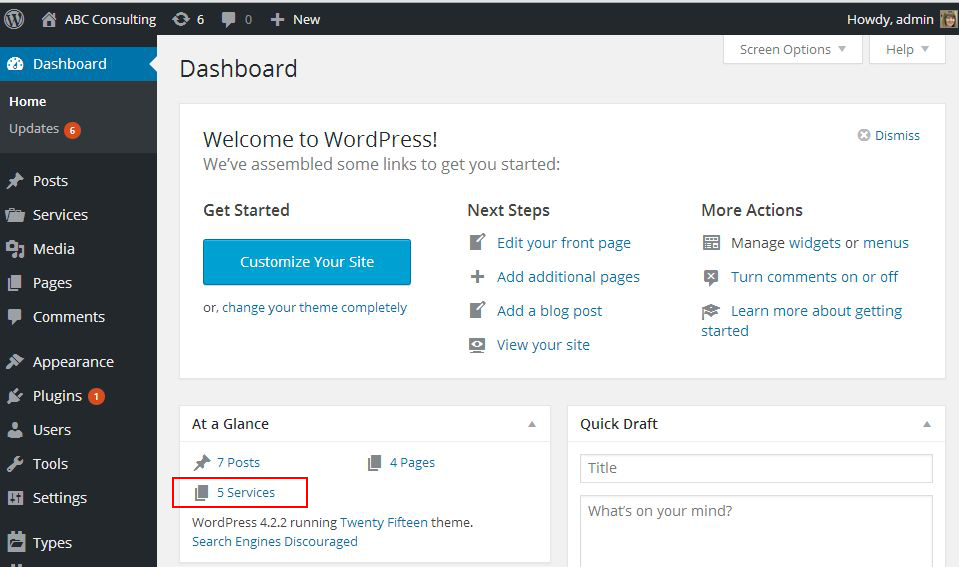Collapse the Quick Draft panel
The image size is (959, 567).
pyautogui.click(x=927, y=424)
